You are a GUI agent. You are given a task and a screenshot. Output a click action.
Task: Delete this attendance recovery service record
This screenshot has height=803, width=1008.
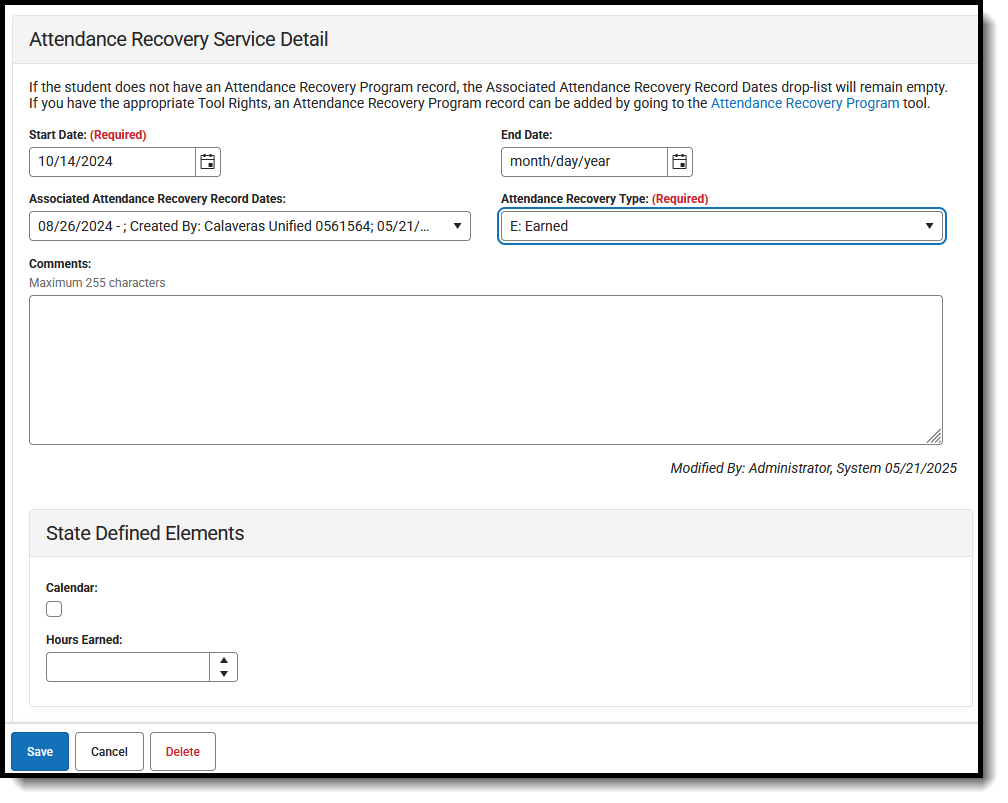(183, 752)
